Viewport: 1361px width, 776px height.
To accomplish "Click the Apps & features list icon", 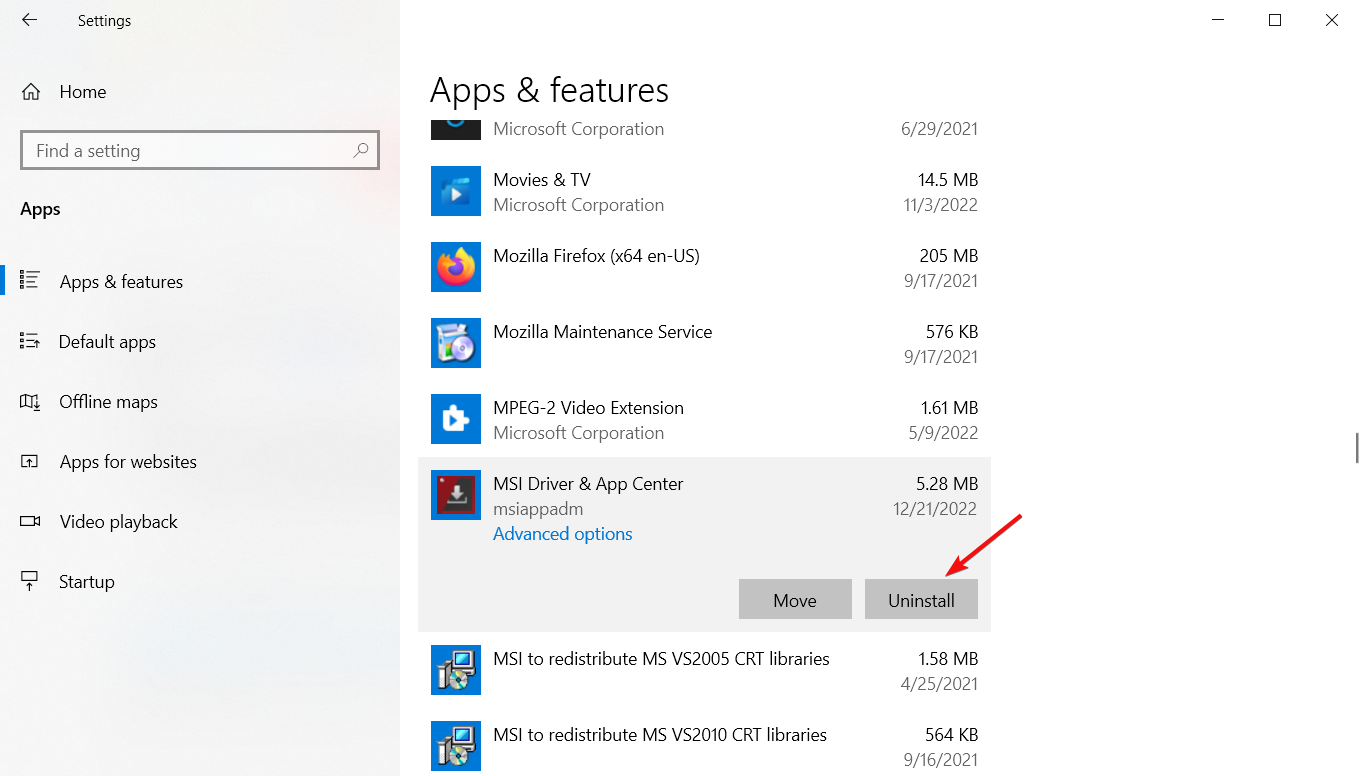I will 30,281.
